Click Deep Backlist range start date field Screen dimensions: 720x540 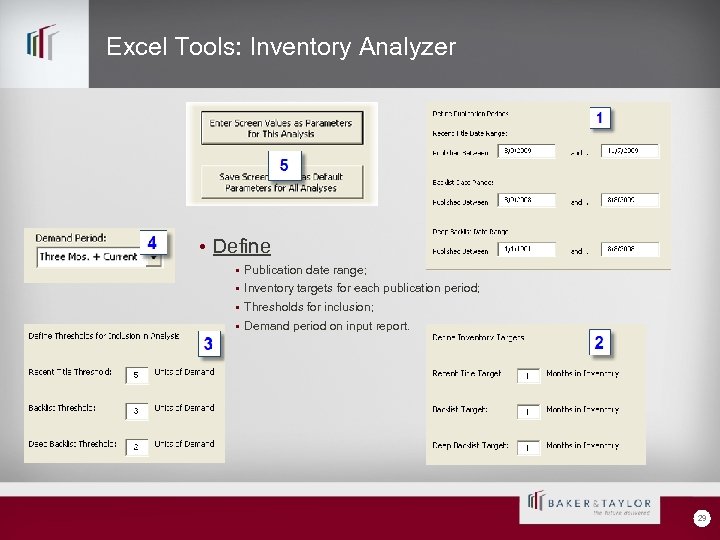click(526, 249)
